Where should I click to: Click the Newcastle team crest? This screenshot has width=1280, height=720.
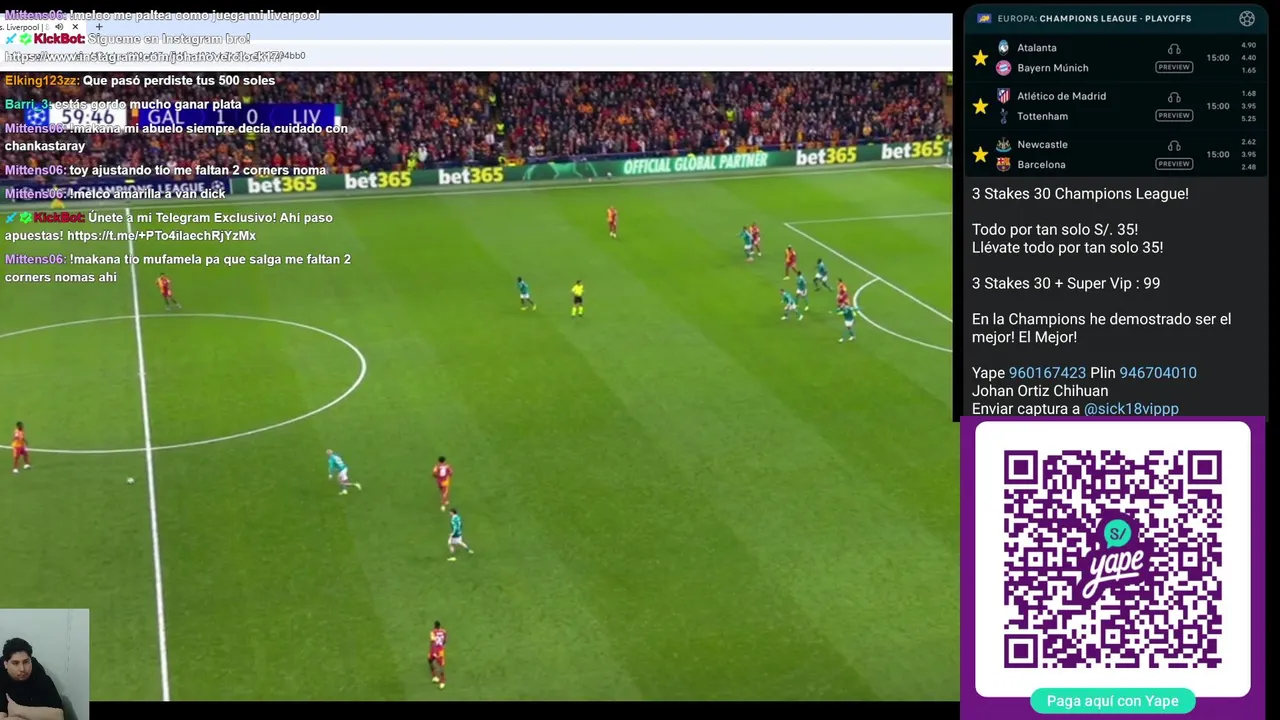coord(1003,144)
